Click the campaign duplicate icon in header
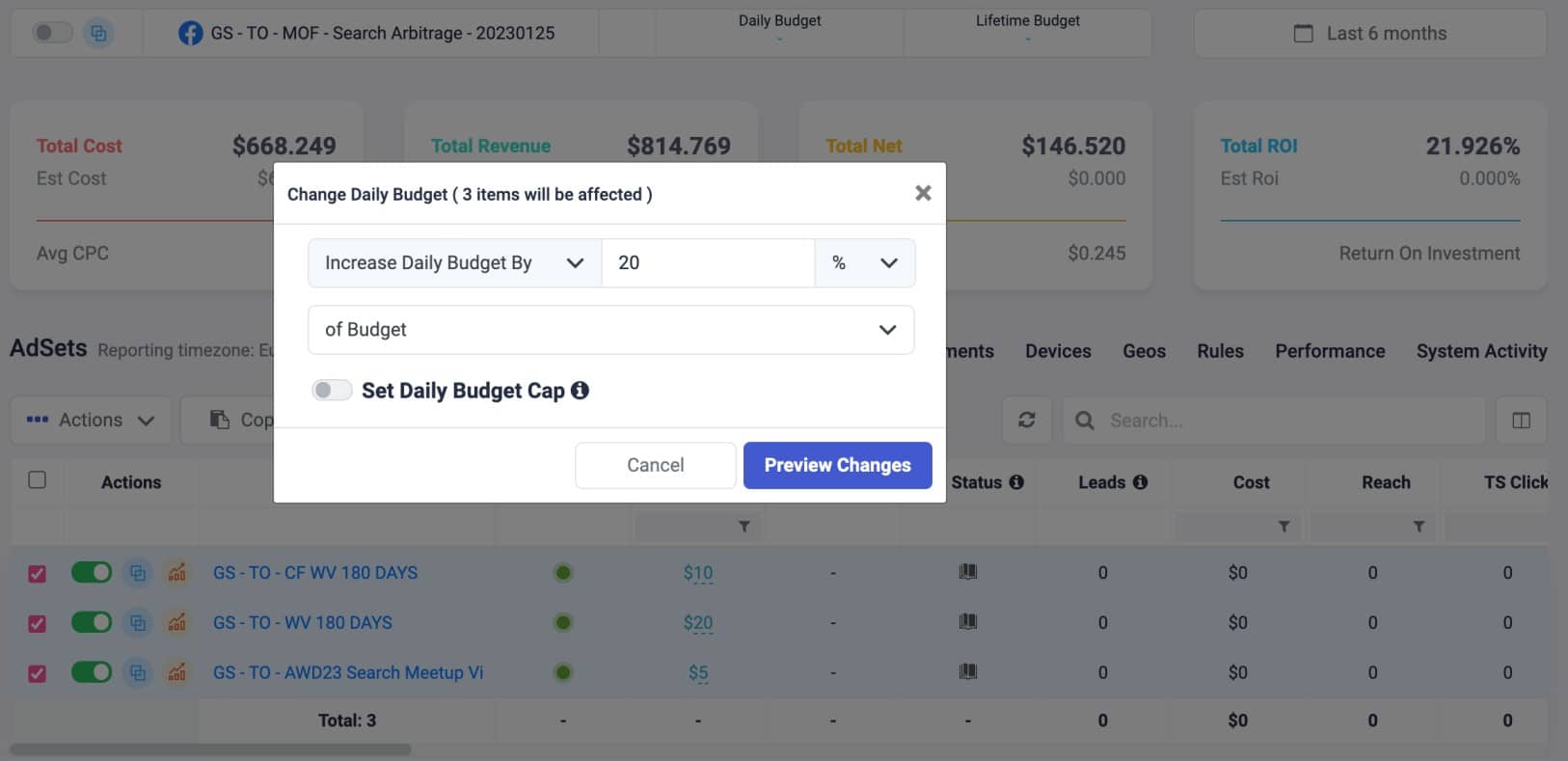The width and height of the screenshot is (1568, 761). 98,33
